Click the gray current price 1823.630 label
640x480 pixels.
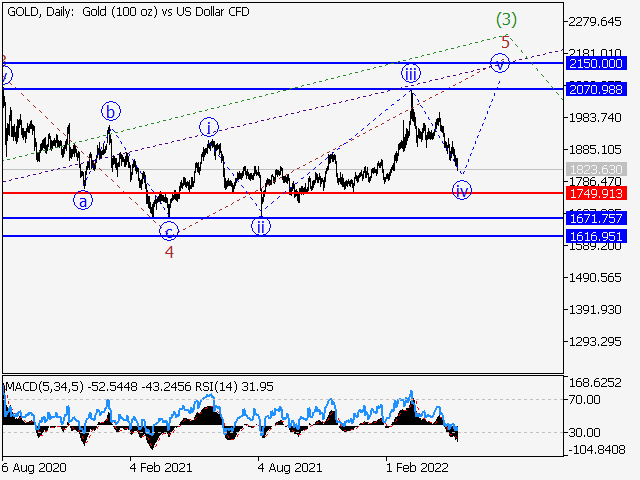(x=596, y=169)
